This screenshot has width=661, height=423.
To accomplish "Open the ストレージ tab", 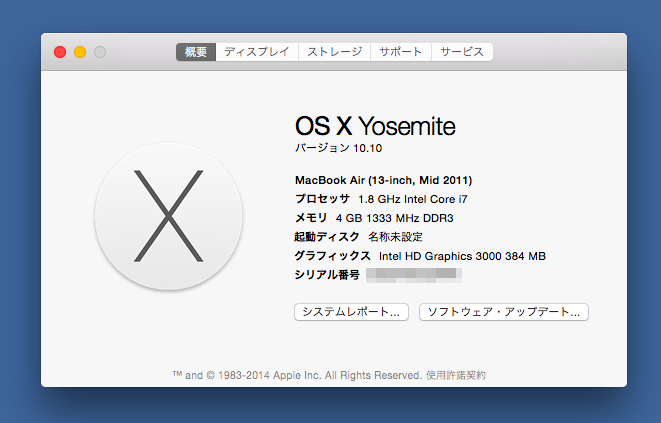I will [334, 52].
